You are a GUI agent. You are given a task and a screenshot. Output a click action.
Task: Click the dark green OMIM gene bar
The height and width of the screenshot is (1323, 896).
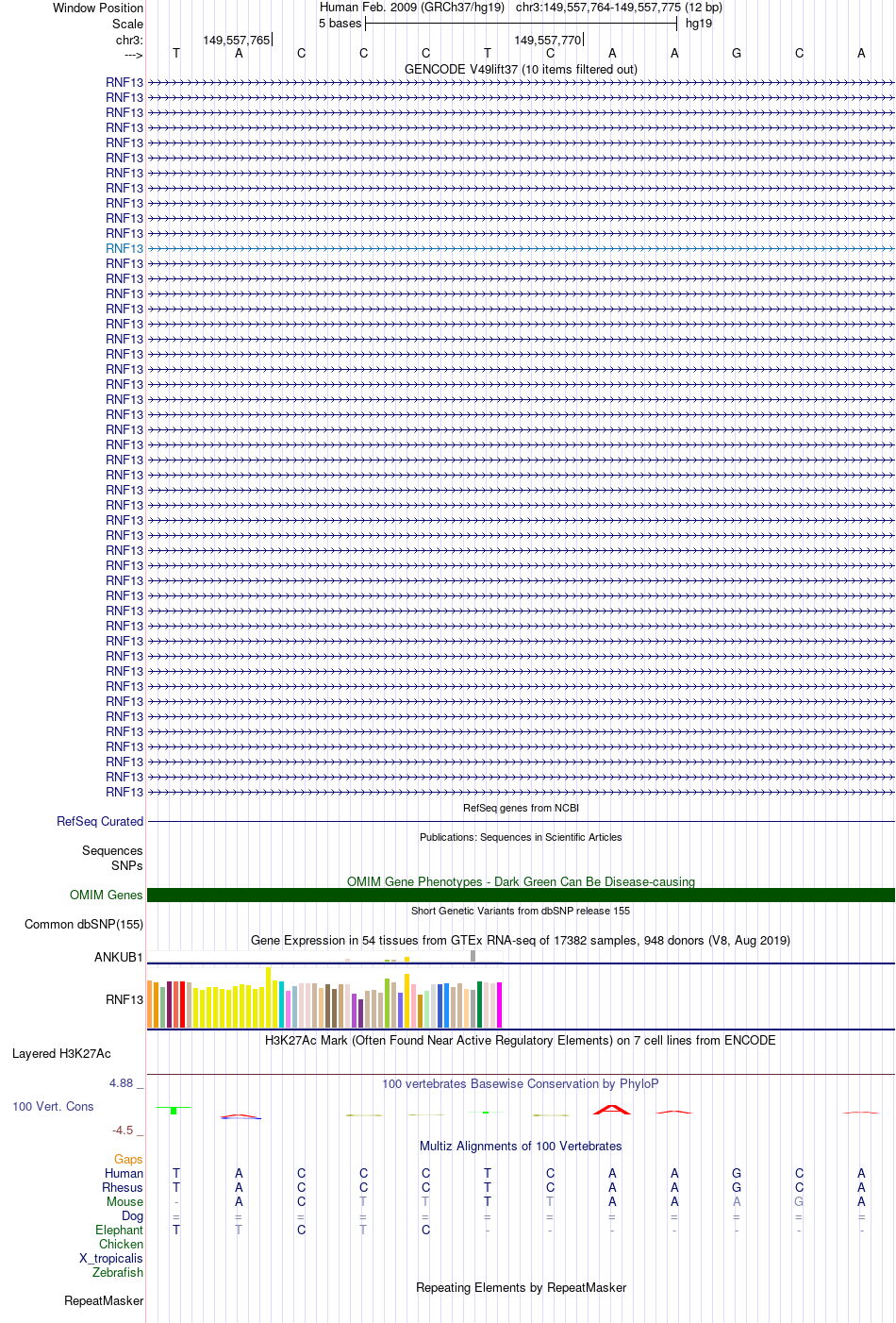click(521, 895)
